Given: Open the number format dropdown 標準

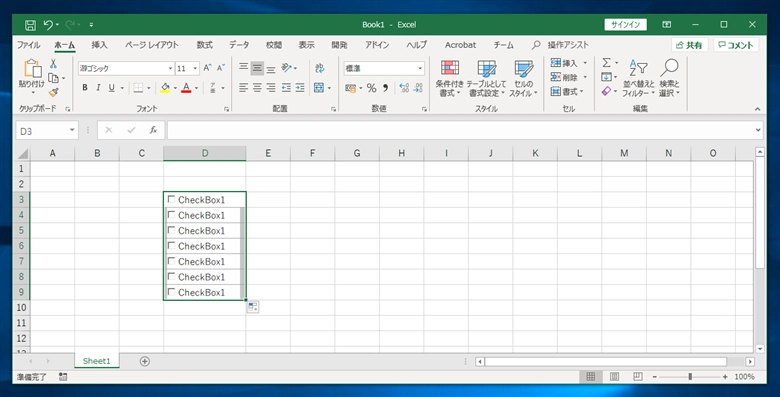Looking at the screenshot, I should tap(420, 69).
